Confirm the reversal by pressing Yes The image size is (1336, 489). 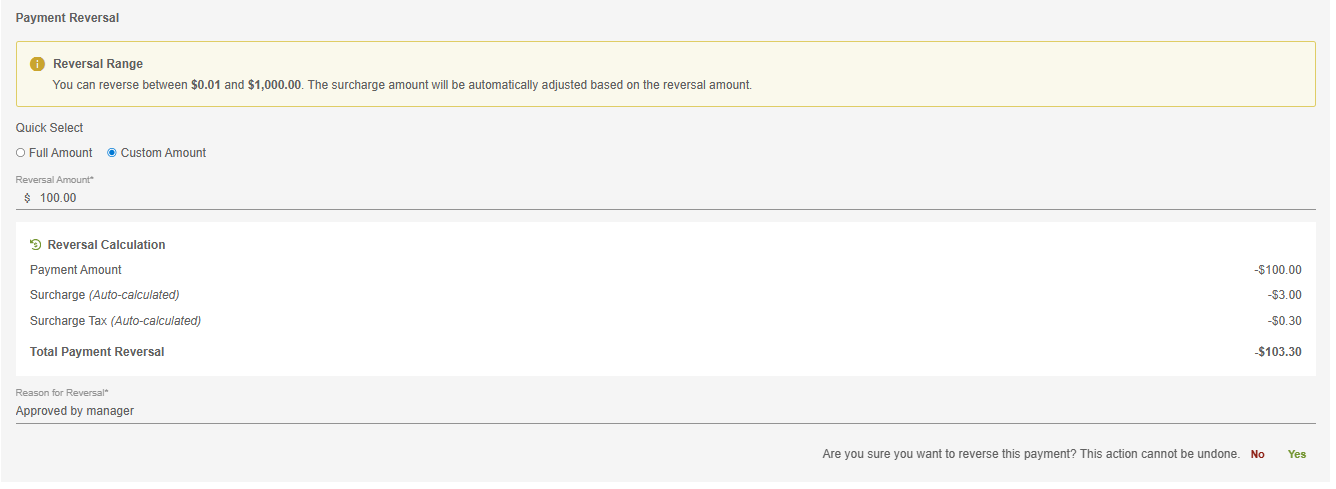[1296, 454]
